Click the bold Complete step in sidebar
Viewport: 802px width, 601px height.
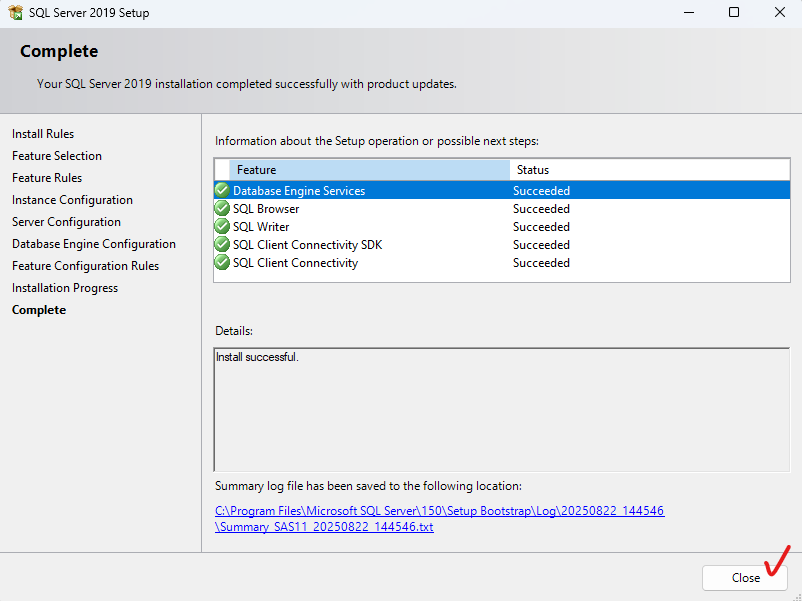tap(39, 309)
